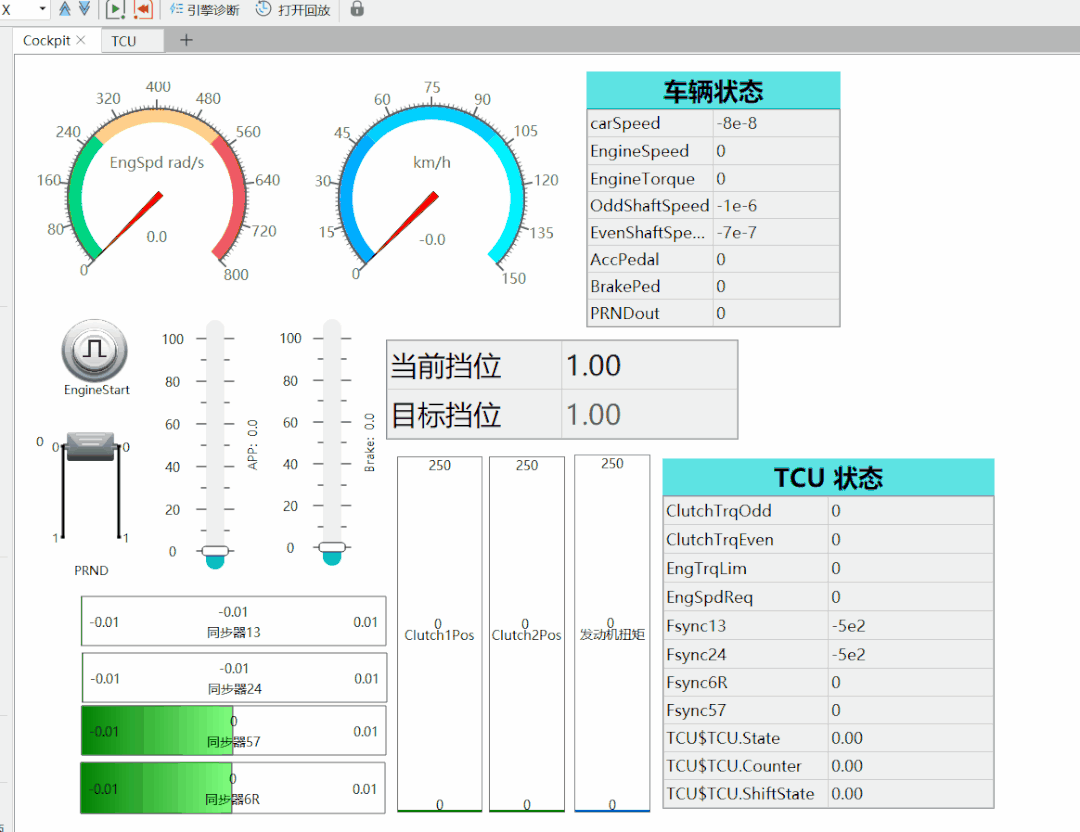Viewport: 1080px width, 832px height.
Task: Add a new tab with plus button
Action: [x=186, y=40]
